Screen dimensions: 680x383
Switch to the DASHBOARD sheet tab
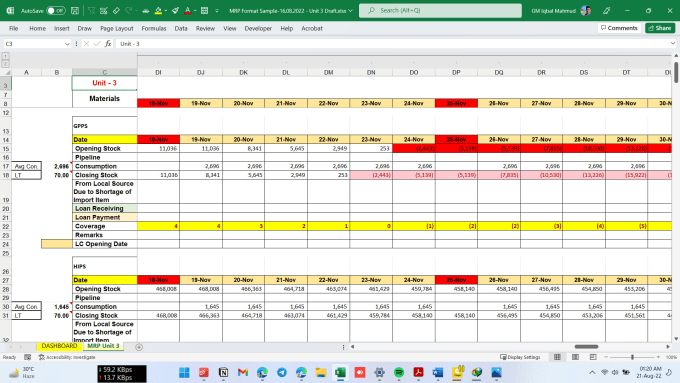(x=59, y=346)
